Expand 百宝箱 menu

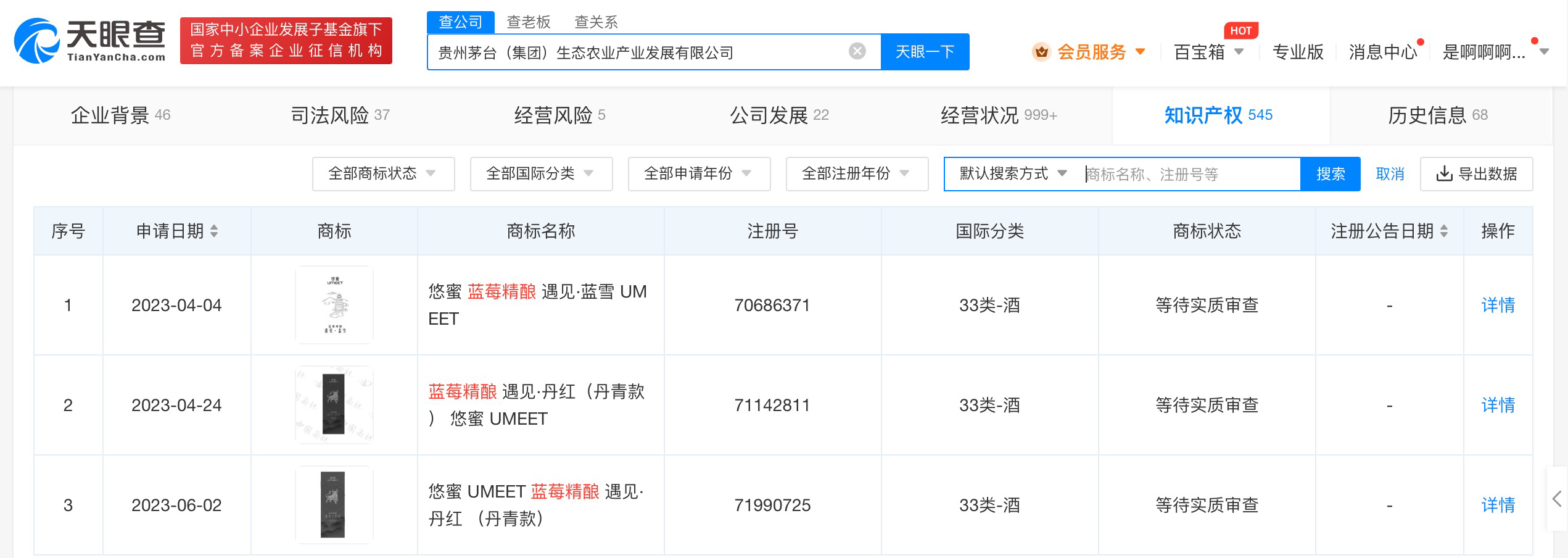tap(1209, 52)
